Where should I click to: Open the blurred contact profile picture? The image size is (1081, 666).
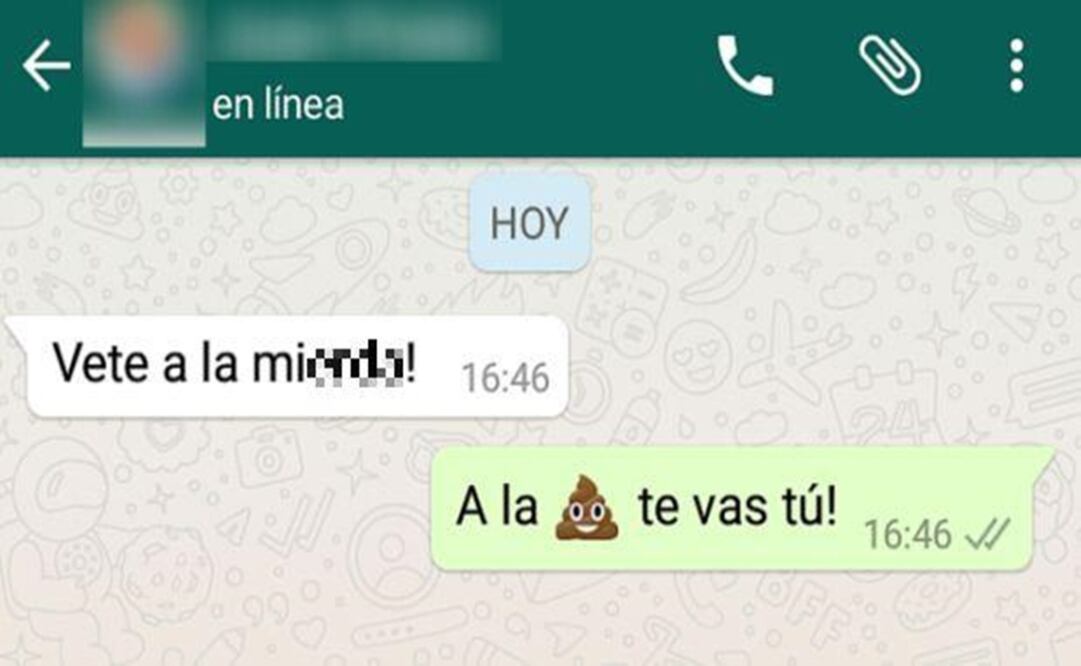click(x=143, y=72)
